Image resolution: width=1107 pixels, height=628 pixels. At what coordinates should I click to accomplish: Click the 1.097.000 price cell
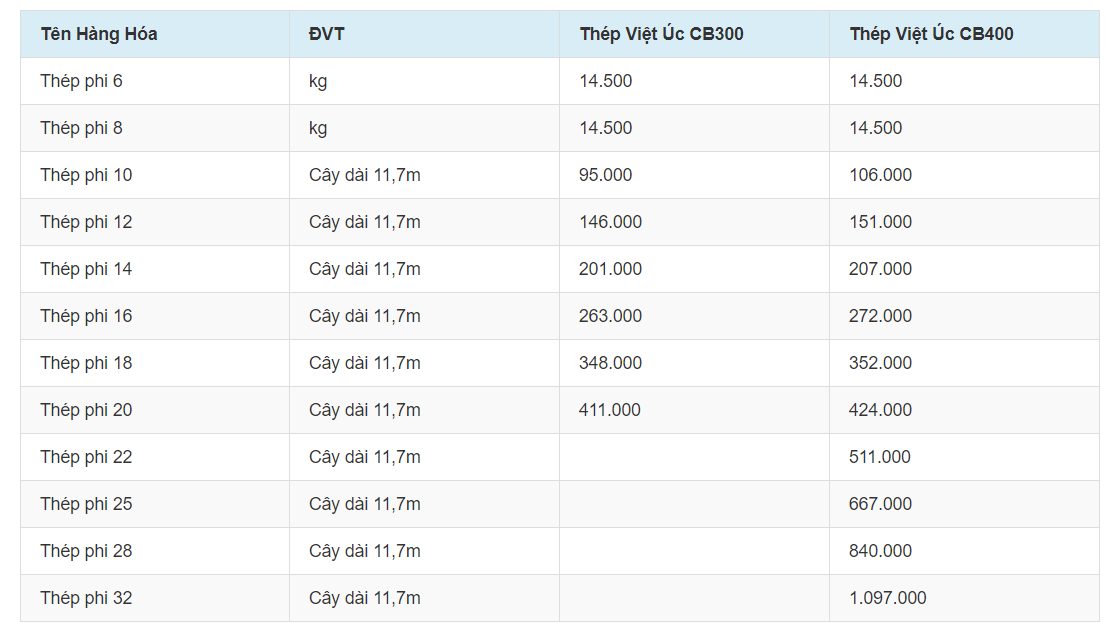tap(887, 598)
